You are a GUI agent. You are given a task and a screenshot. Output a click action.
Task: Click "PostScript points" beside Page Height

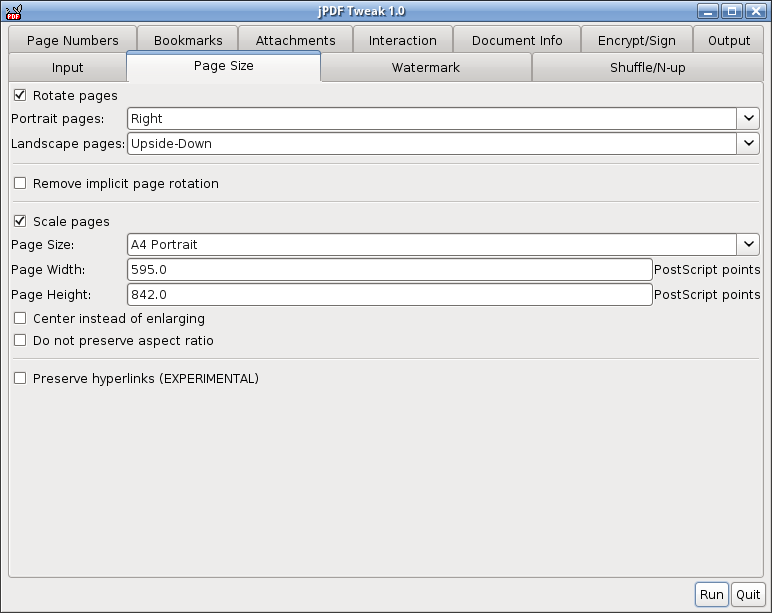pos(707,294)
